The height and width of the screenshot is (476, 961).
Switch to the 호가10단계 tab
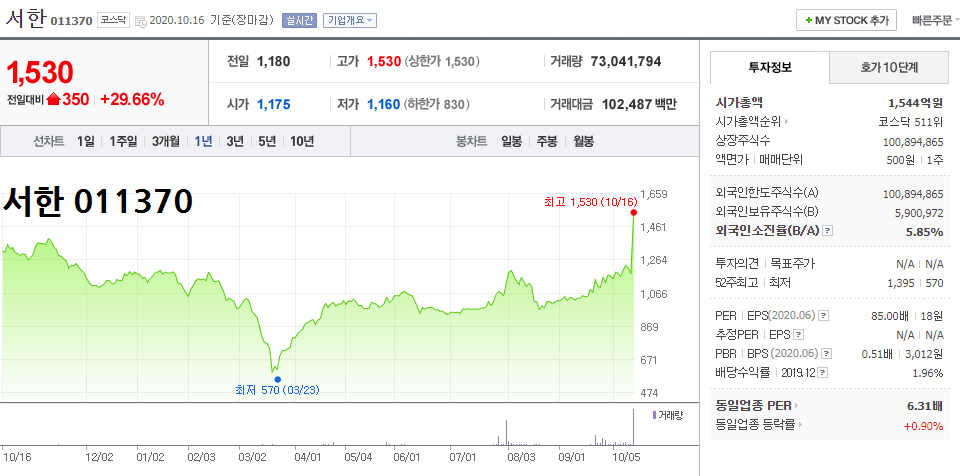889,67
